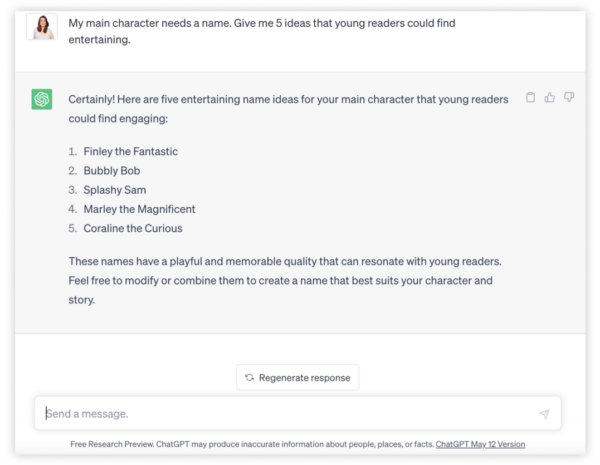
Task: Click the green ChatGPT logo avatar
Action: click(x=42, y=99)
